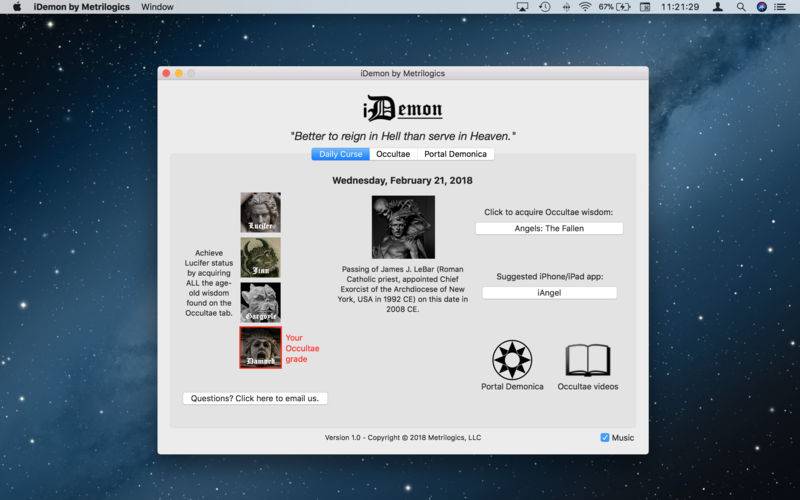Click the Suggested iPhone/iPad app label
This screenshot has width=800, height=500.
(x=549, y=277)
